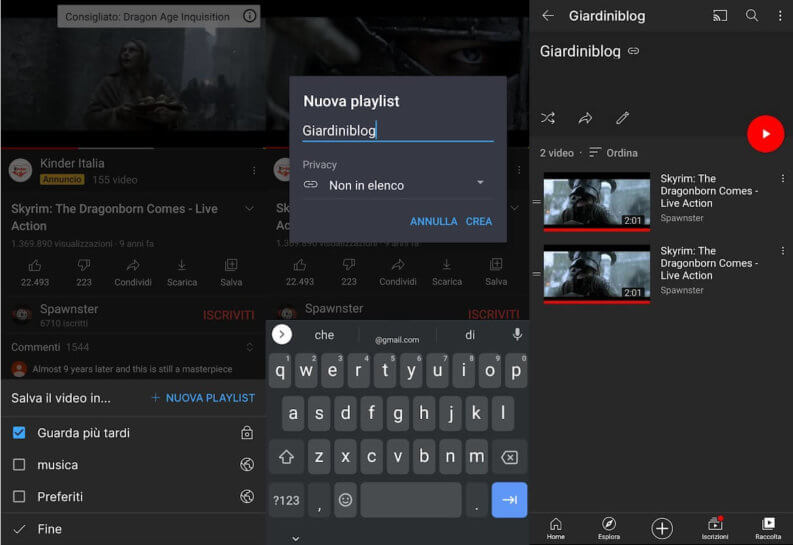Screen dimensions: 793x545
Task: Click the globe icon beside musica
Action: point(247,464)
